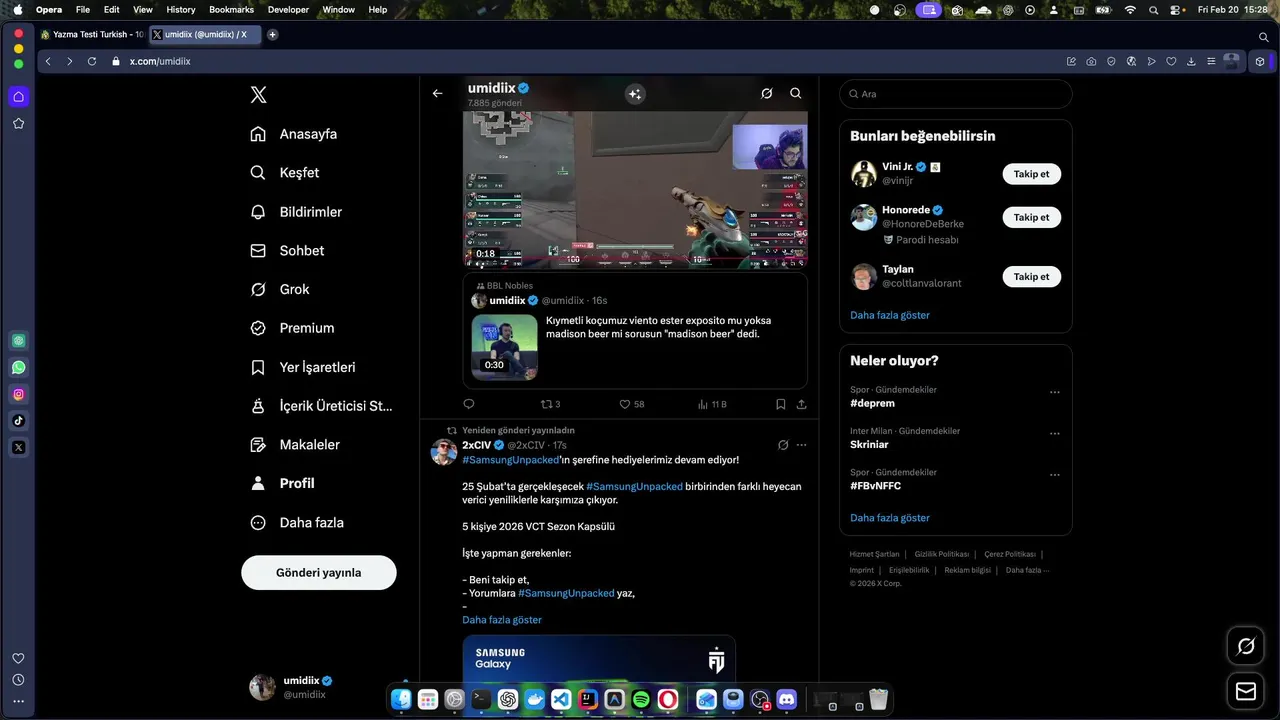Open more options on 2xCIV post
Viewport: 1280px width, 720px height.
pos(801,445)
